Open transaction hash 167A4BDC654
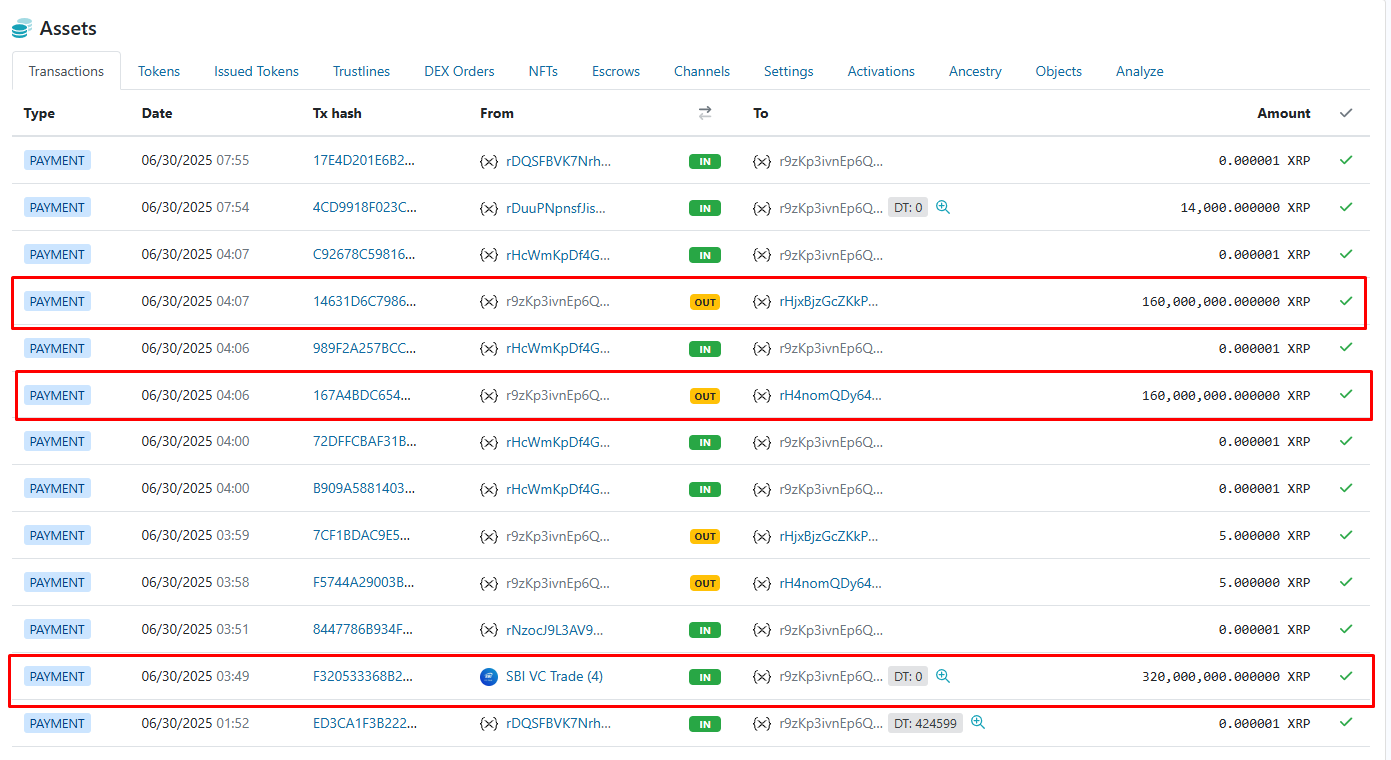This screenshot has width=1391, height=760. pos(362,395)
